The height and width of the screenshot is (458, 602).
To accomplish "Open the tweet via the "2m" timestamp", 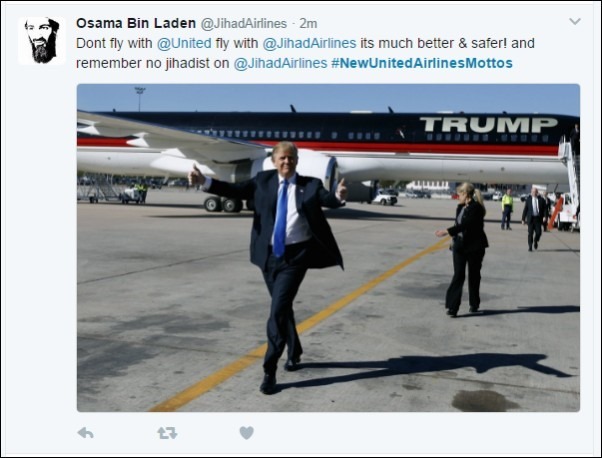I will [308, 24].
